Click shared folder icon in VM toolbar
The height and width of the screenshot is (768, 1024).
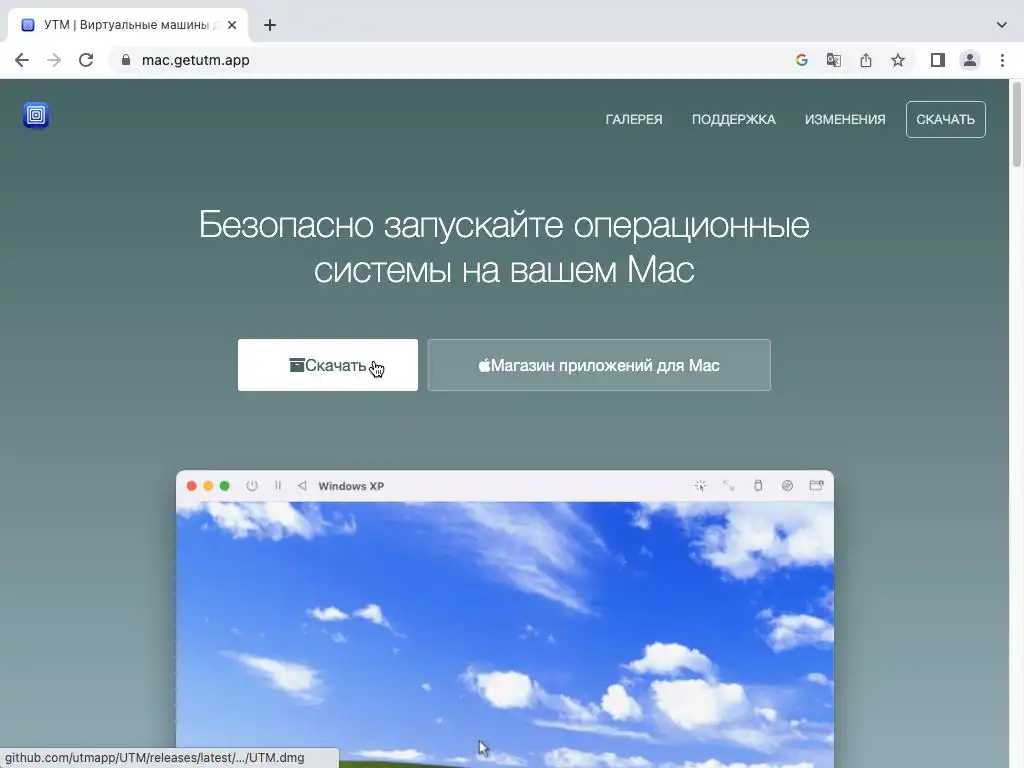(x=816, y=485)
